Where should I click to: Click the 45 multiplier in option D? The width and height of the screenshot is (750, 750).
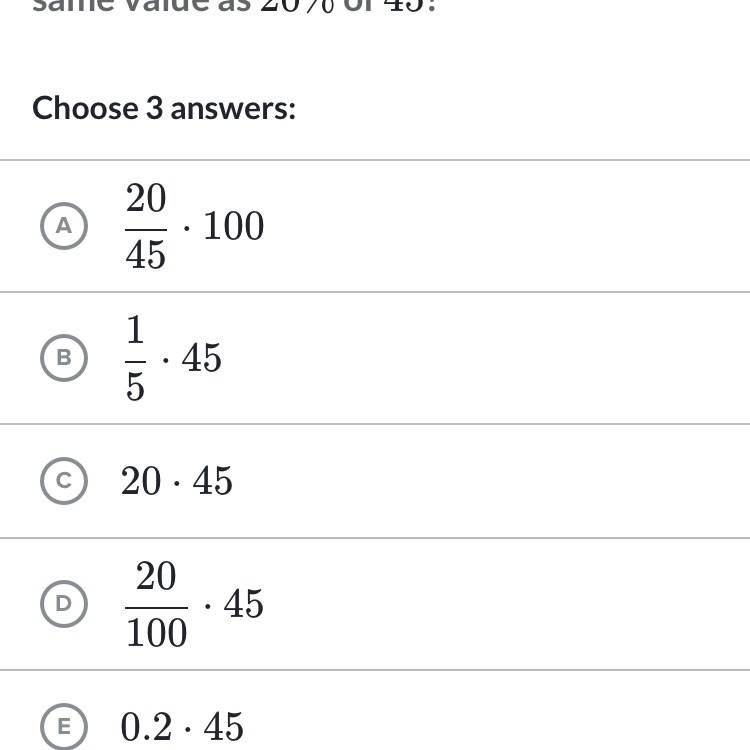point(244,604)
